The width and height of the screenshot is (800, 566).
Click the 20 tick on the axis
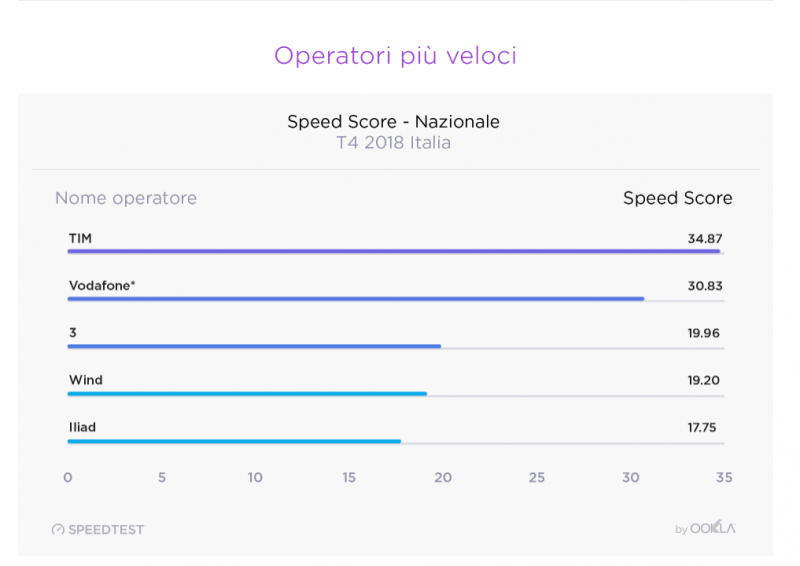tap(443, 477)
